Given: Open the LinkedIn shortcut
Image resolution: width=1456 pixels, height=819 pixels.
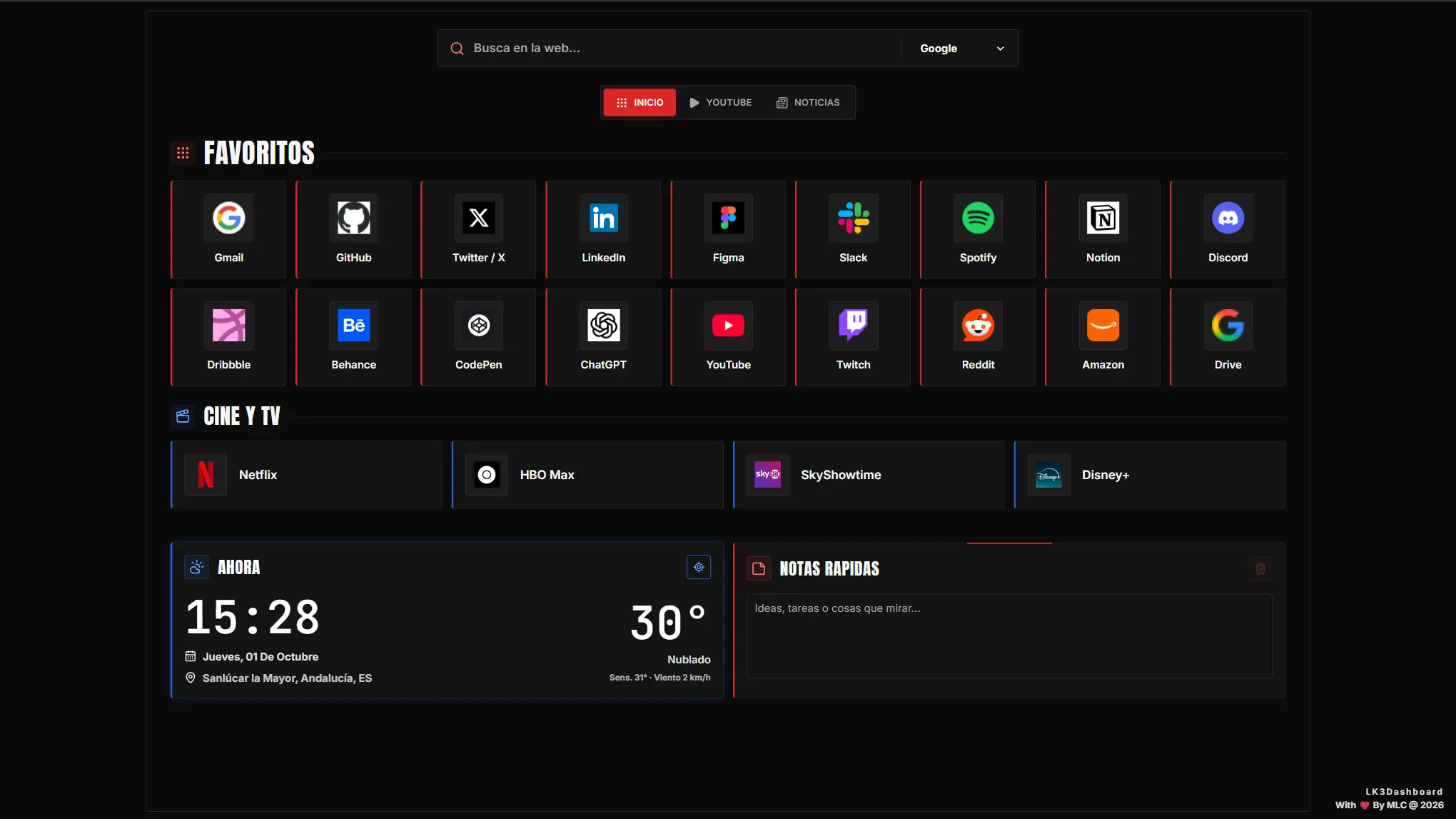Looking at the screenshot, I should tap(603, 229).
